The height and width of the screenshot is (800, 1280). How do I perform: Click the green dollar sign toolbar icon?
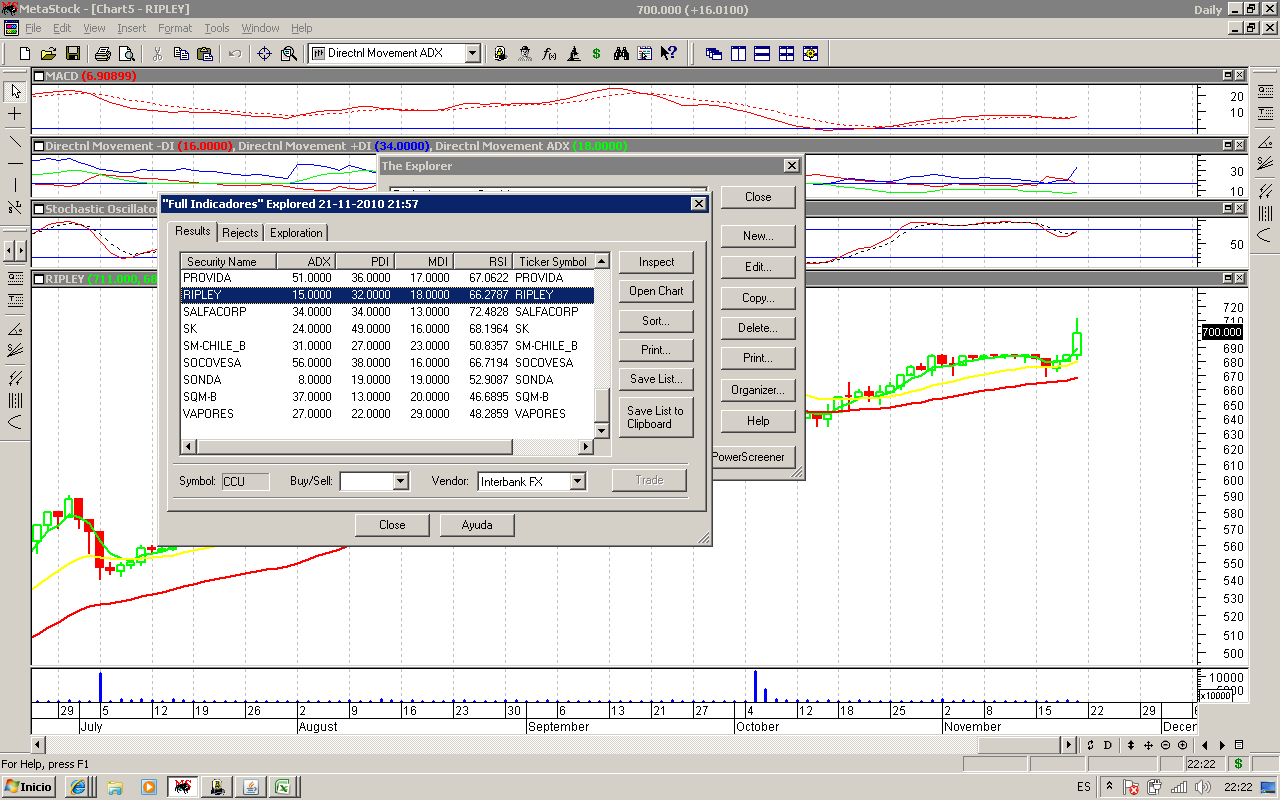pos(596,53)
